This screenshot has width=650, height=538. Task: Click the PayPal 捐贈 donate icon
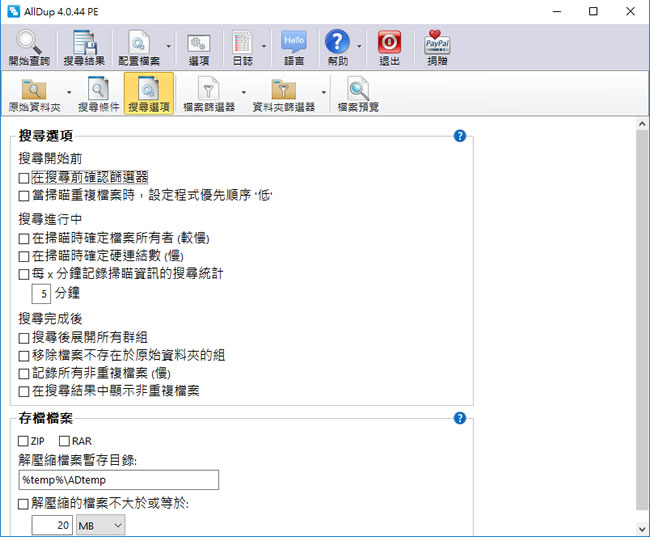point(437,48)
